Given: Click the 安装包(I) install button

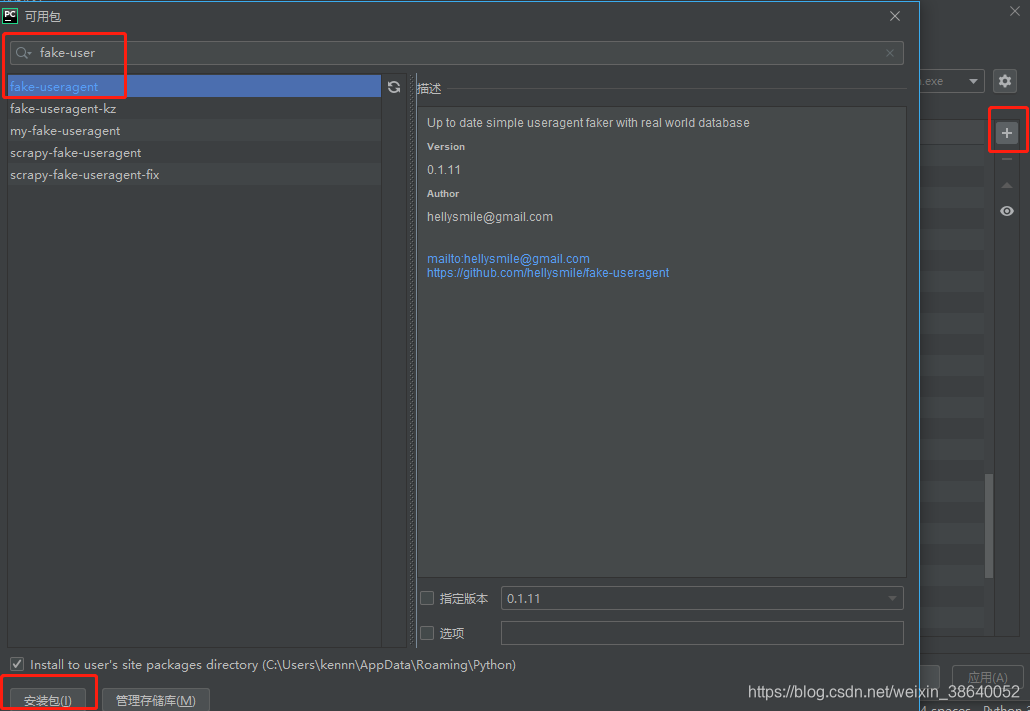Looking at the screenshot, I should coord(48,699).
